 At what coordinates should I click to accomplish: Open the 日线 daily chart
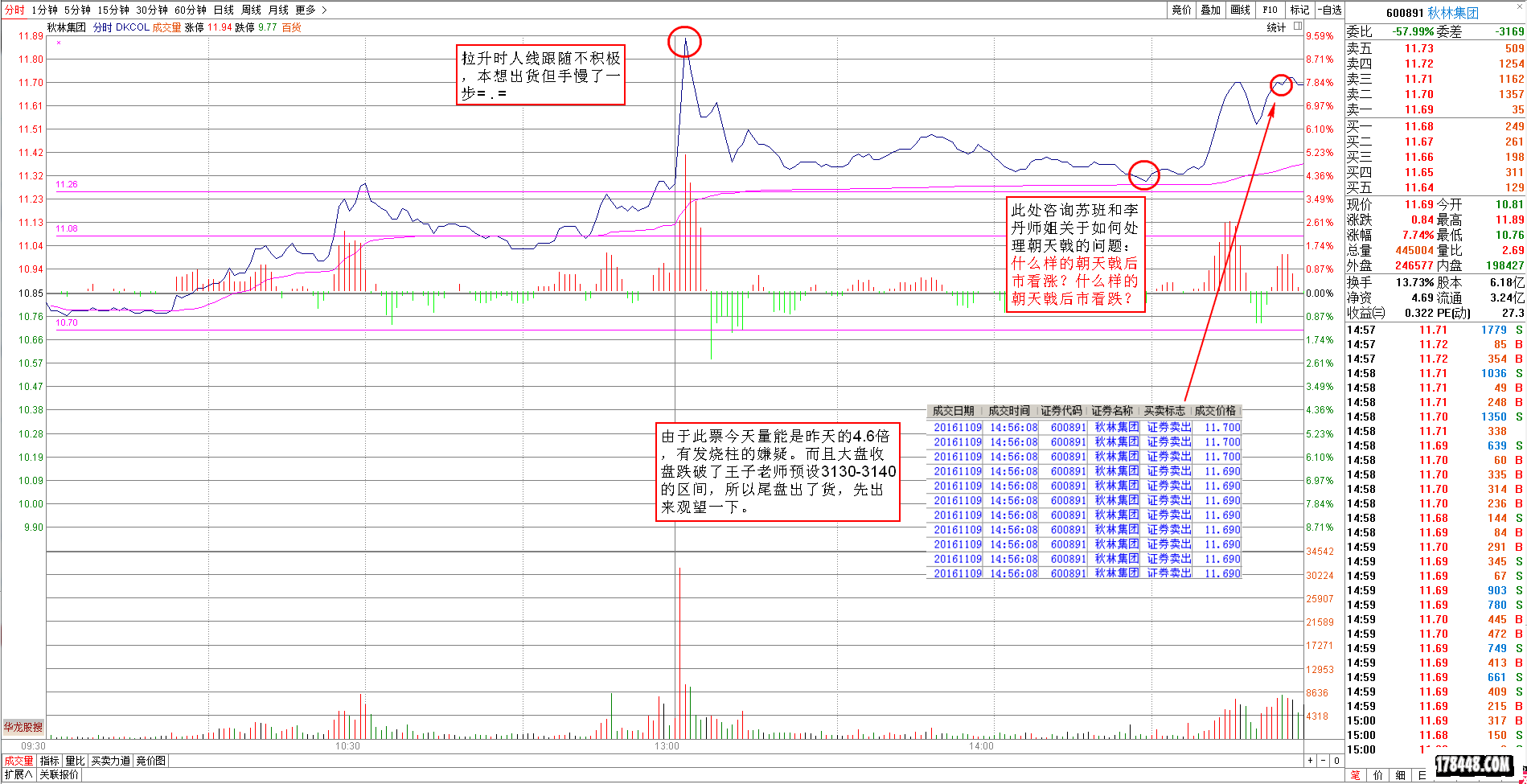click(x=224, y=10)
